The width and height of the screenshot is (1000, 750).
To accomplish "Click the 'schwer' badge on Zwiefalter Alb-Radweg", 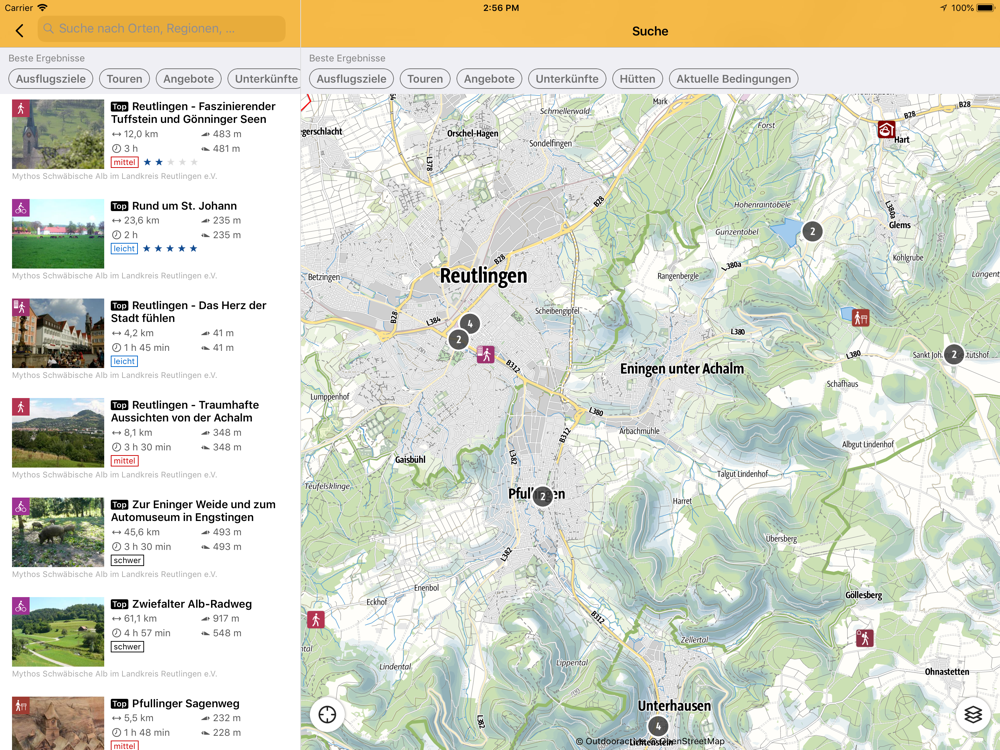I will tap(128, 647).
